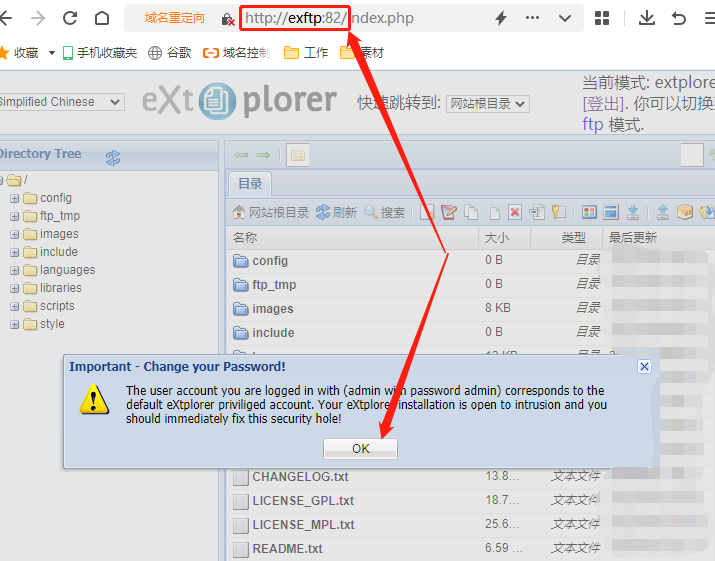Click the browser back arrow
The width and height of the screenshot is (715, 561).
click(x=5, y=18)
